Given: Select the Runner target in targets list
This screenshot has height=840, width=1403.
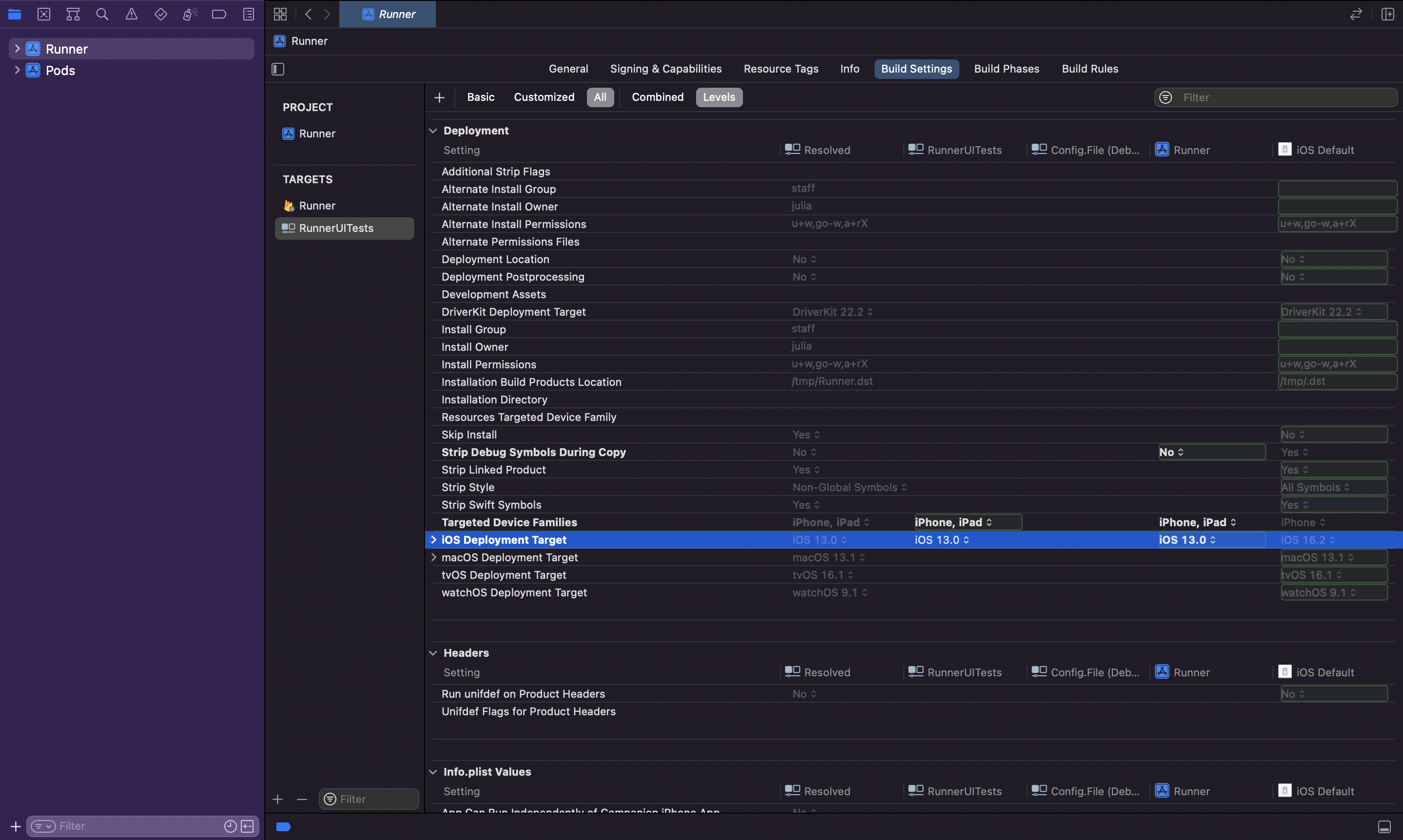Looking at the screenshot, I should coord(317,206).
